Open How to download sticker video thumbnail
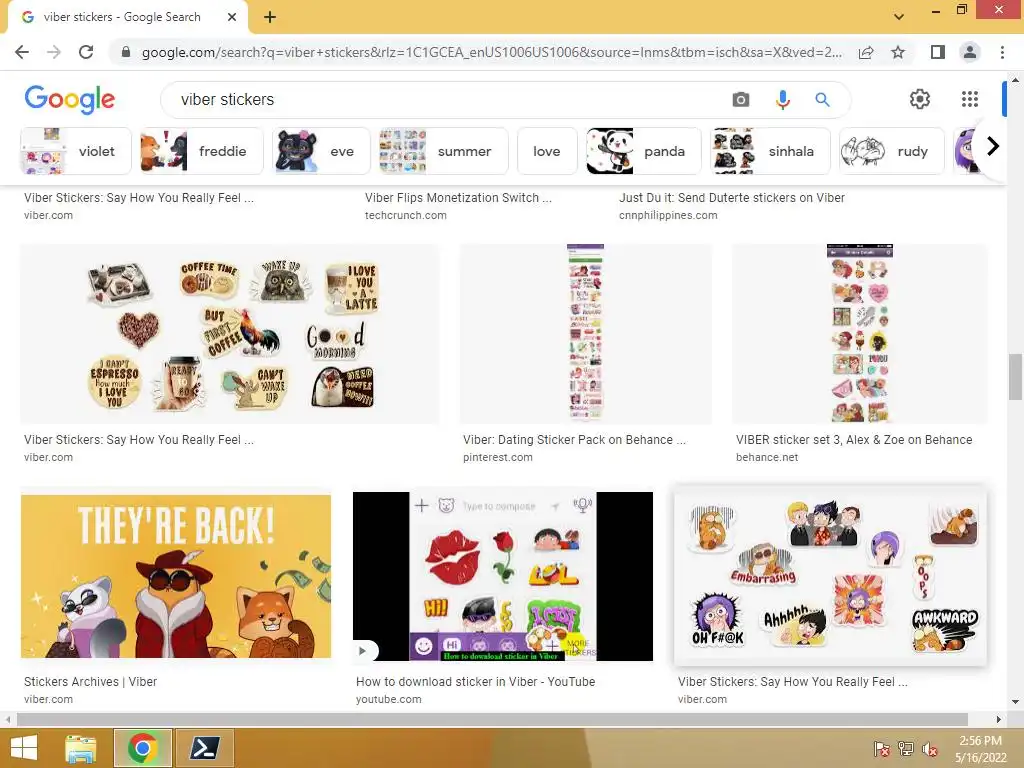The width and height of the screenshot is (1024, 768). (503, 576)
